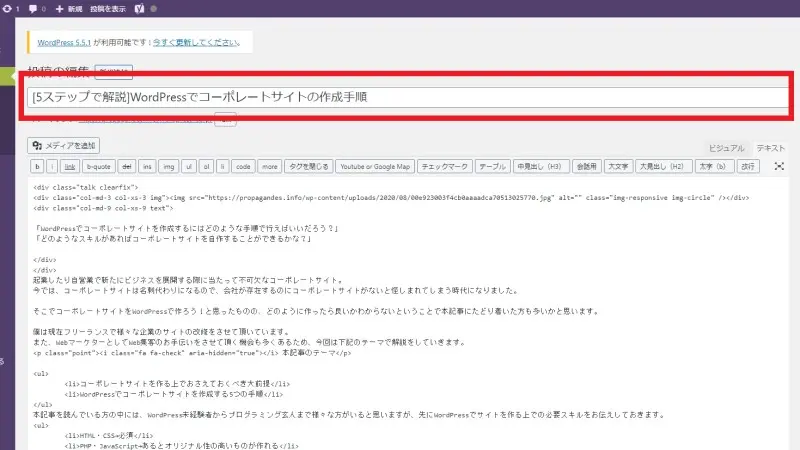Open the 投稿を表示 admin bar item
The width and height of the screenshot is (800, 450).
pos(109,7)
